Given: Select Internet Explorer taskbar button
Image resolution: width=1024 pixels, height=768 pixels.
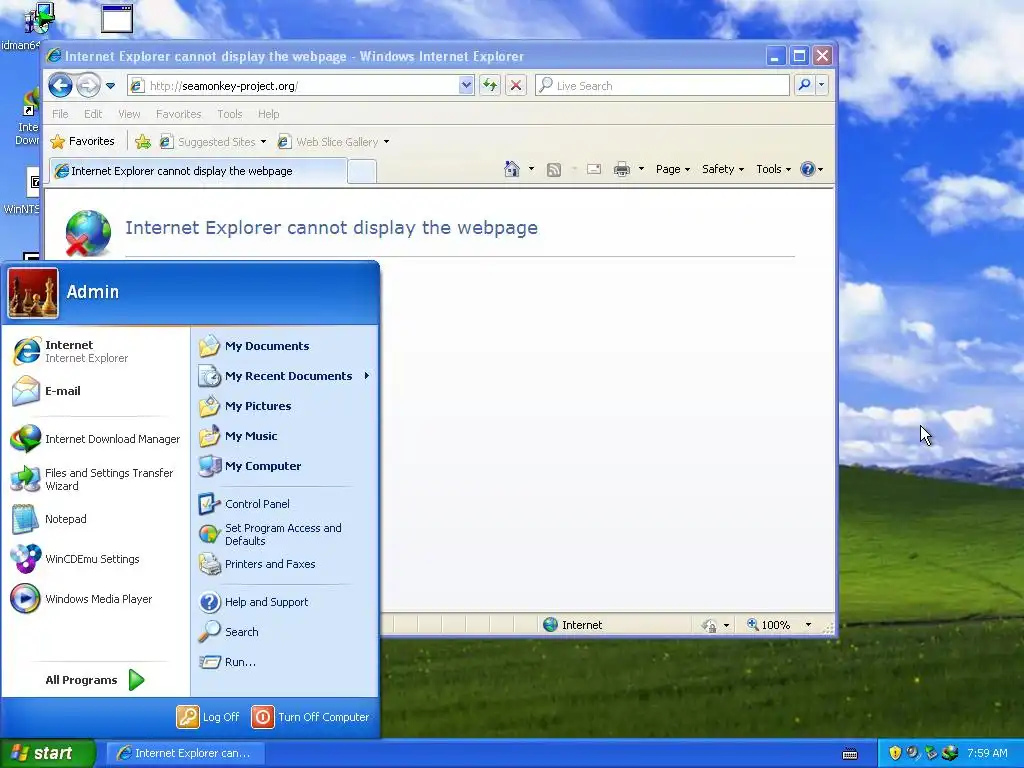Looking at the screenshot, I should tap(185, 753).
